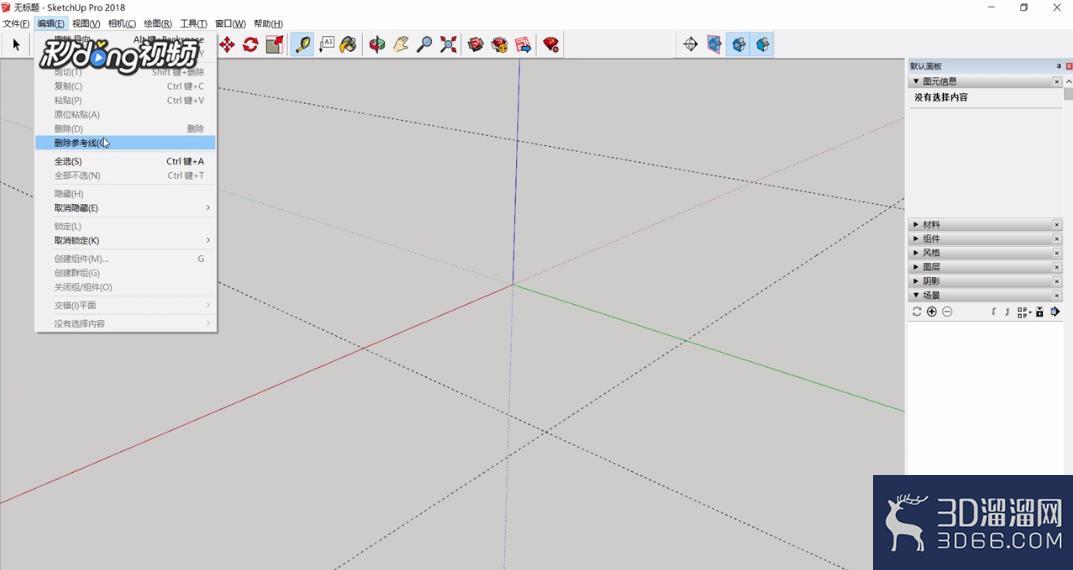Open the 文件(F) menu
This screenshot has width=1073, height=570.
point(16,23)
